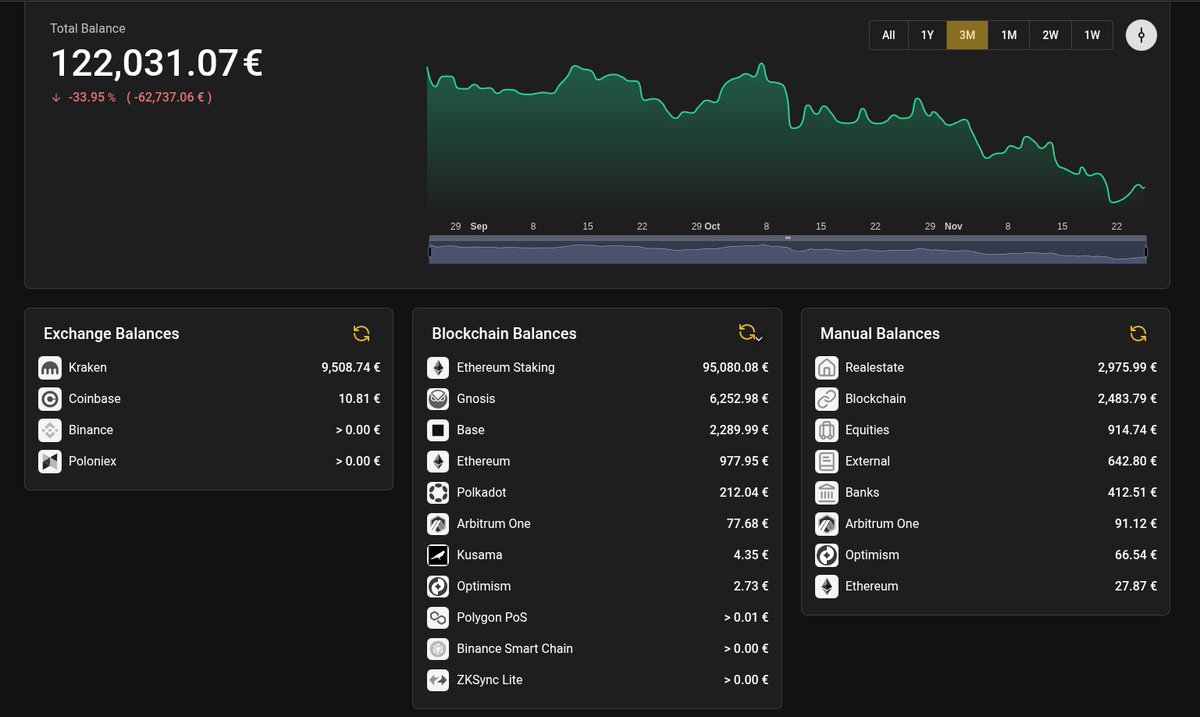Image resolution: width=1200 pixels, height=717 pixels.
Task: Click the 95,080.08 € staking amount
Action: (x=736, y=368)
